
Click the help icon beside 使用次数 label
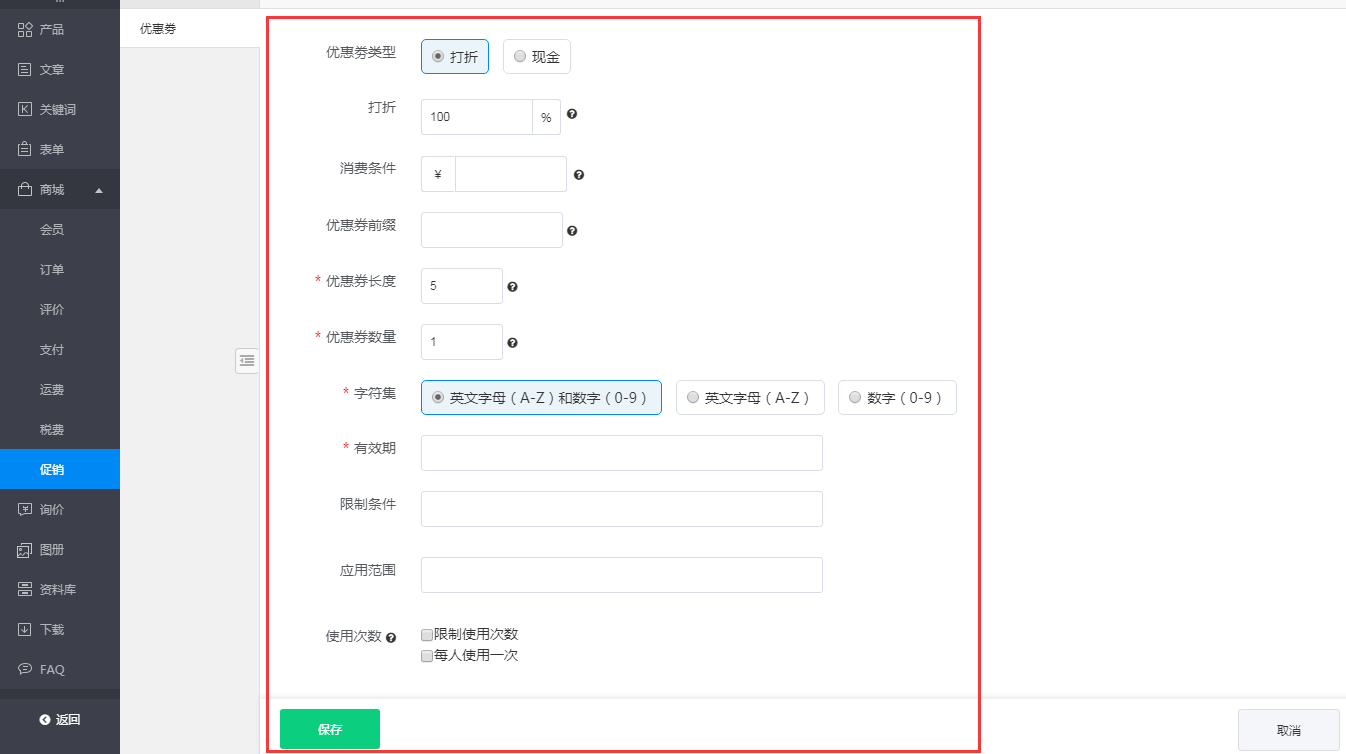tap(391, 637)
